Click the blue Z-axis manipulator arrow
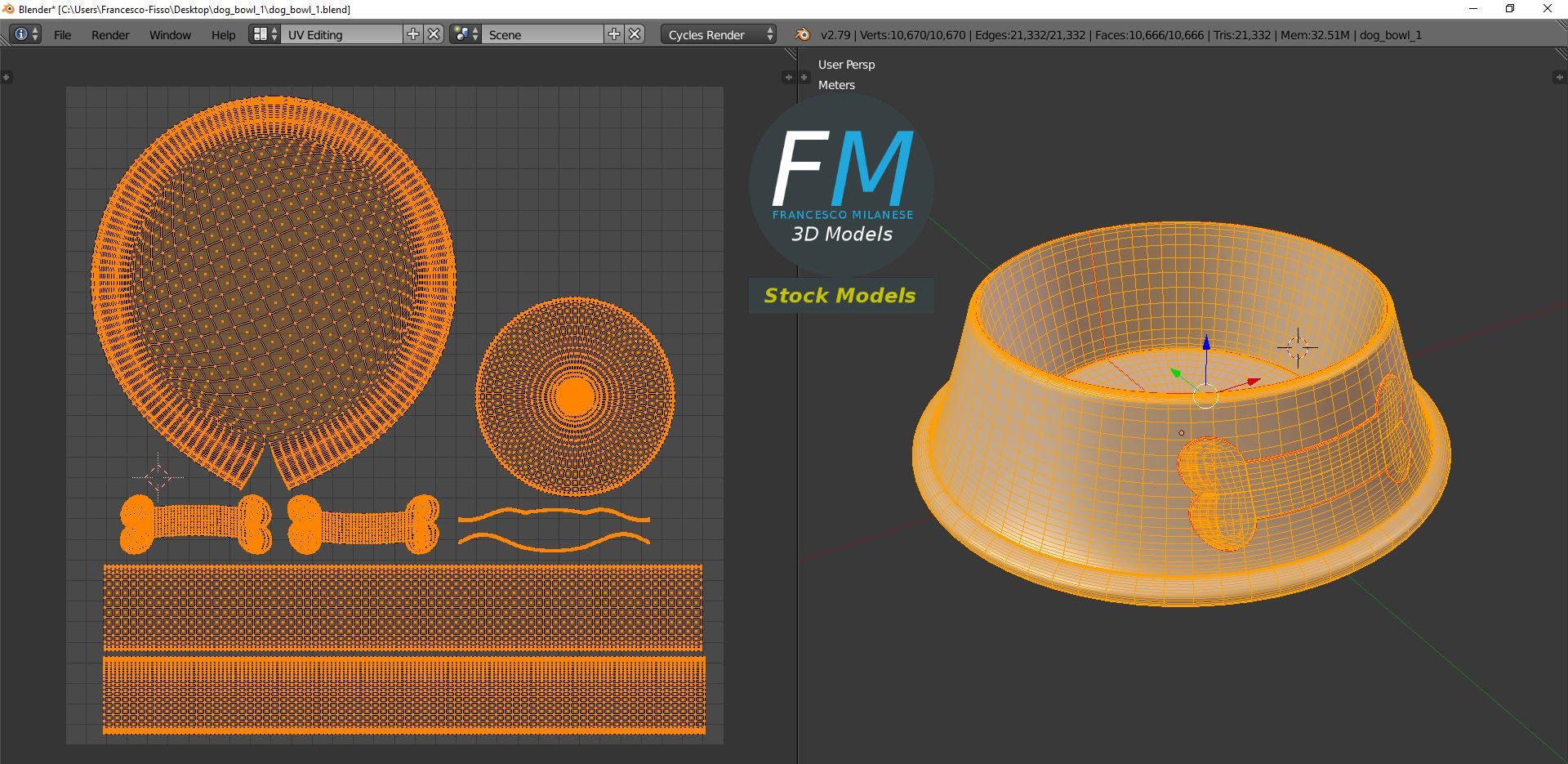This screenshot has width=1568, height=764. point(1206,342)
